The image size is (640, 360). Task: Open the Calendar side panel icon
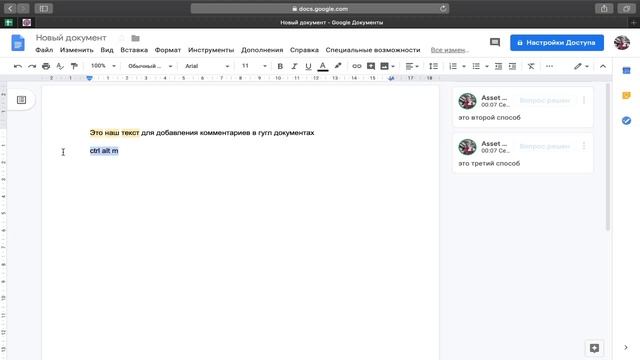pos(627,71)
